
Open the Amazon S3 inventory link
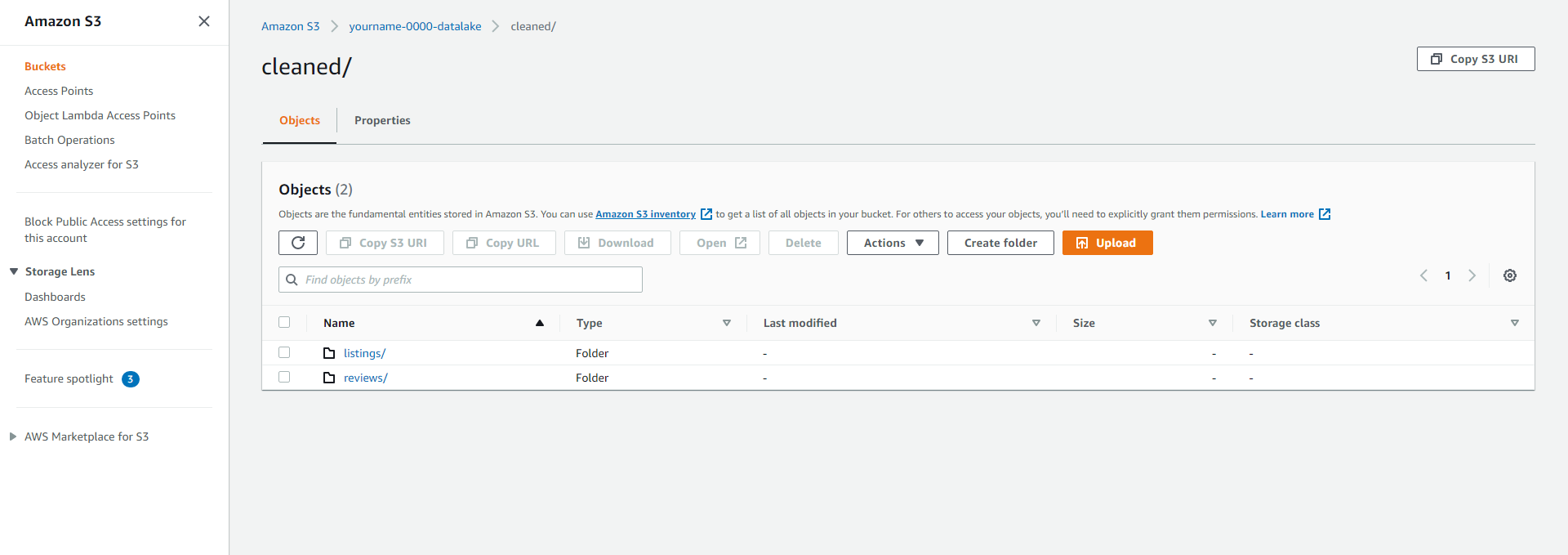click(x=645, y=214)
